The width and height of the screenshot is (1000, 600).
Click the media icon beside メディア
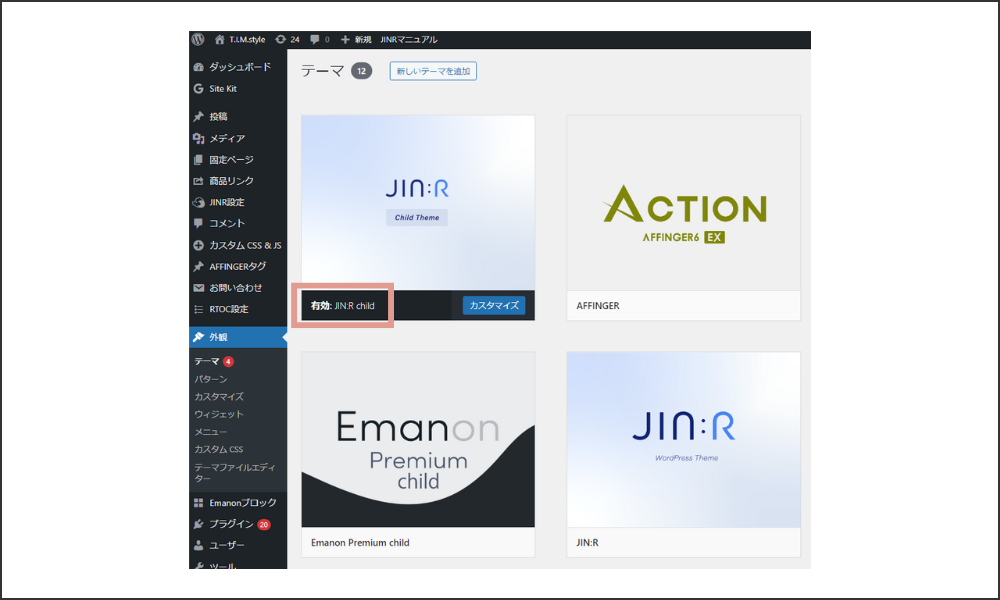click(x=198, y=138)
